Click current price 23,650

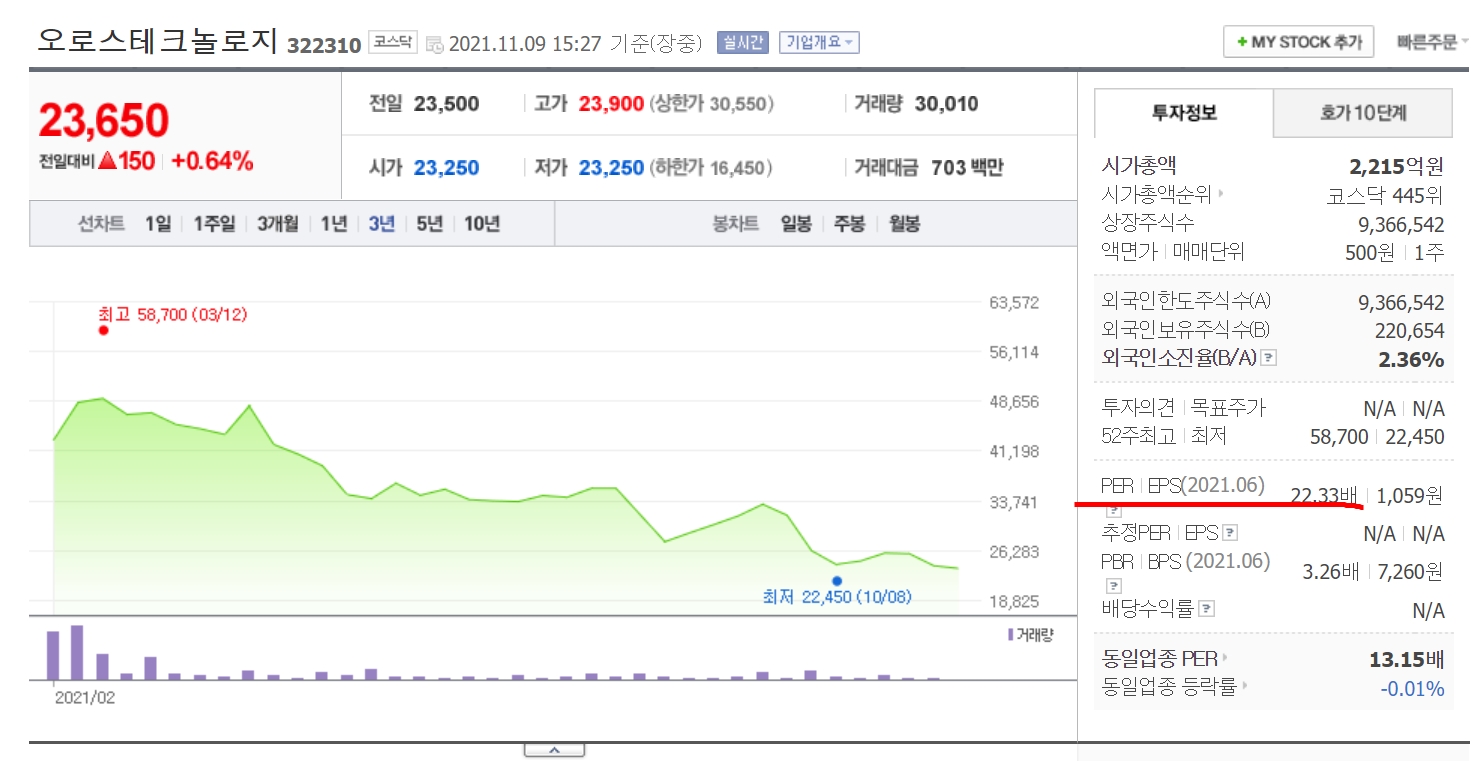104,120
